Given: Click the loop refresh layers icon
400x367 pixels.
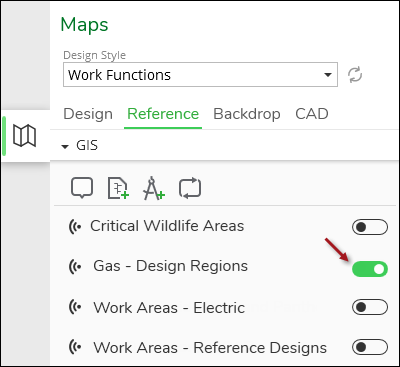Looking at the screenshot, I should 190,188.
